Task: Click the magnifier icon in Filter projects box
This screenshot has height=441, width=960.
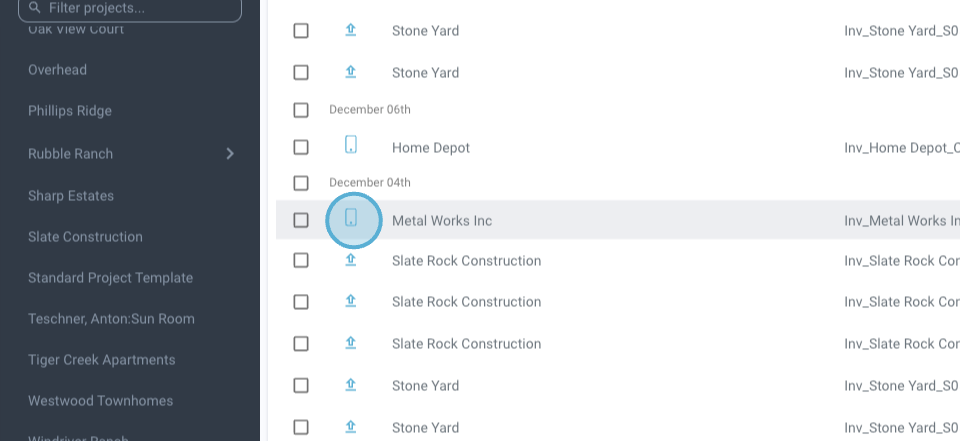Action: click(35, 8)
